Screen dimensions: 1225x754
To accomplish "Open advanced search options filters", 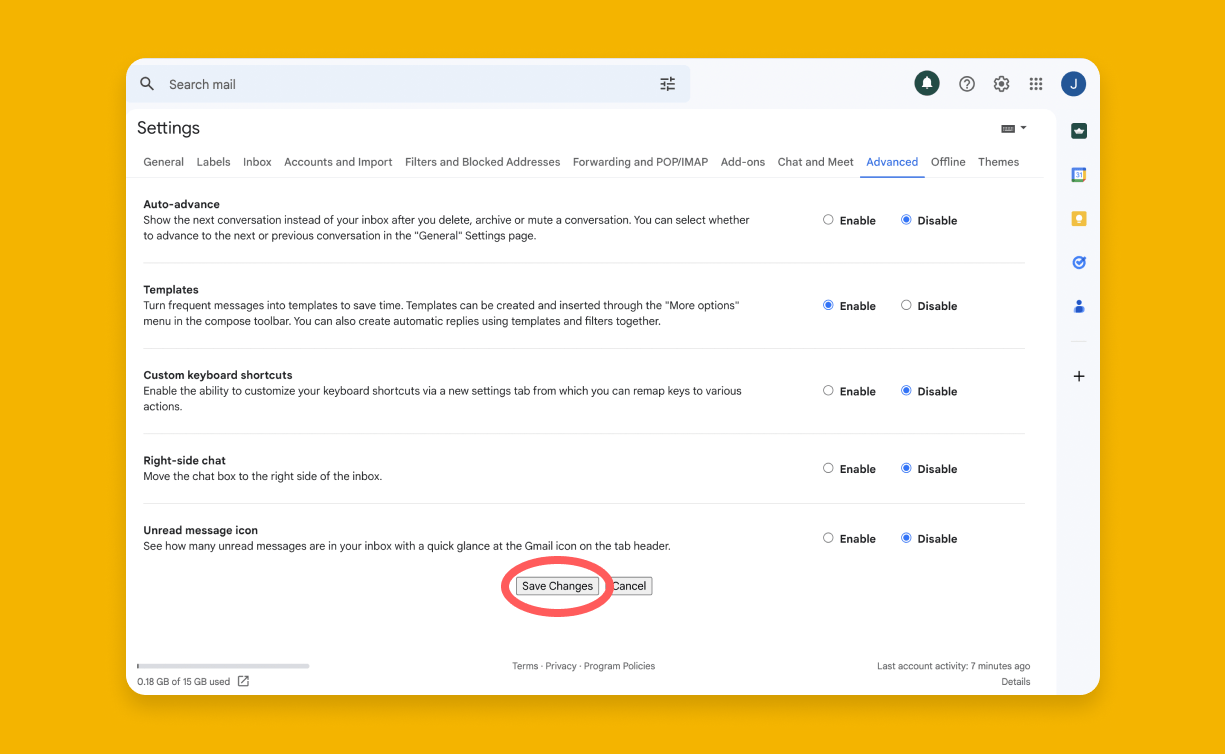I will pyautogui.click(x=668, y=84).
